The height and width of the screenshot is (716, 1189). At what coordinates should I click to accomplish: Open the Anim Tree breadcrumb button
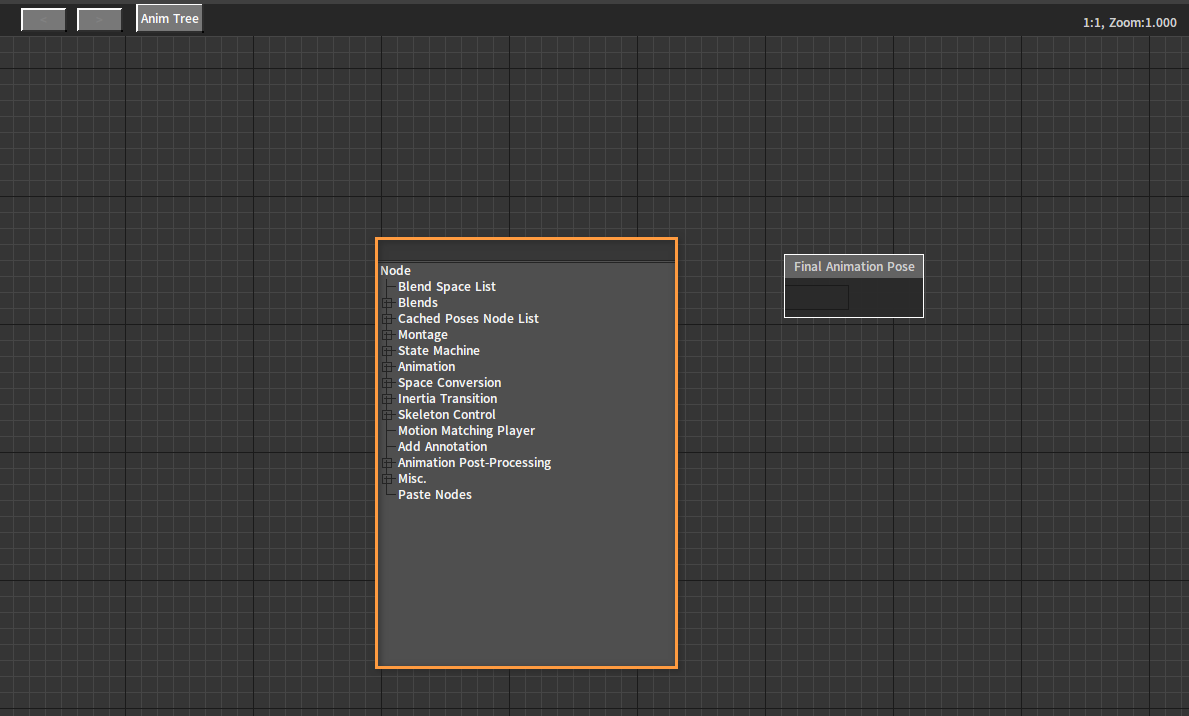coord(169,19)
